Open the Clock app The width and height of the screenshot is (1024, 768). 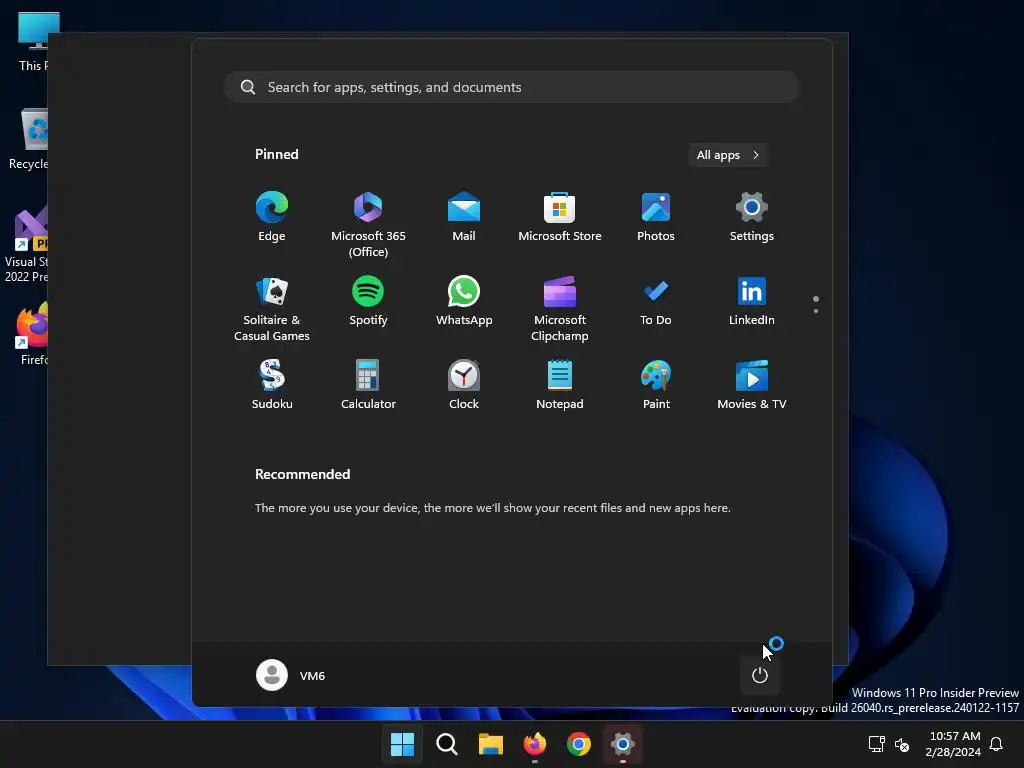tap(464, 385)
